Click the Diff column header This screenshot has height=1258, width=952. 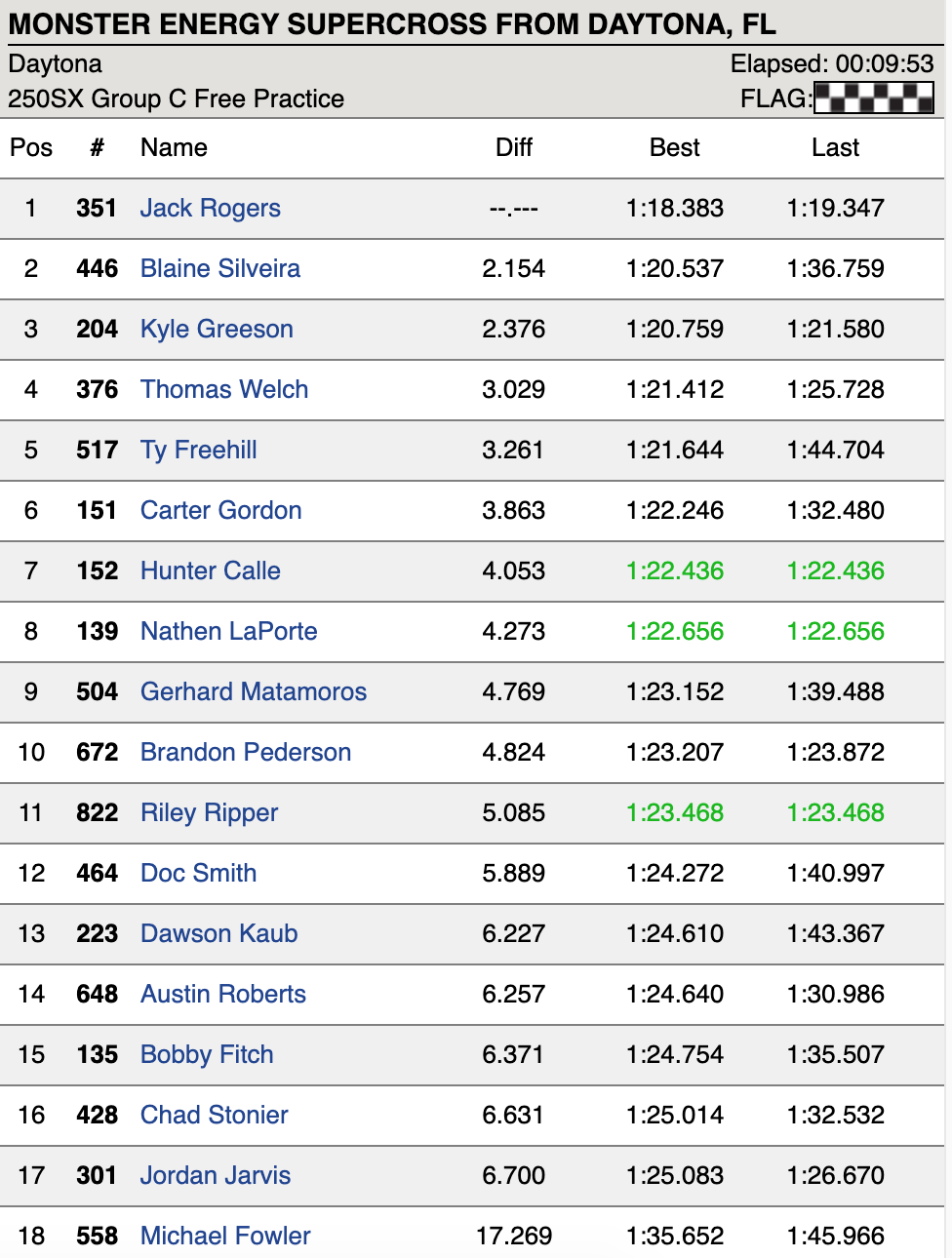513,147
